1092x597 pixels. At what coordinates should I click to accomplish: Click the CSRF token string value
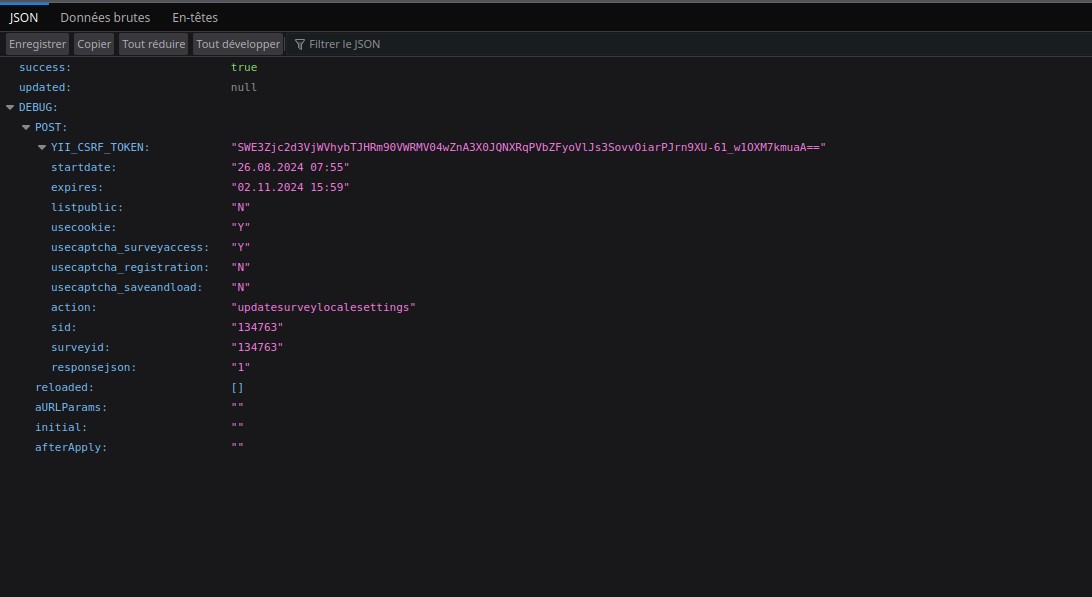528,147
